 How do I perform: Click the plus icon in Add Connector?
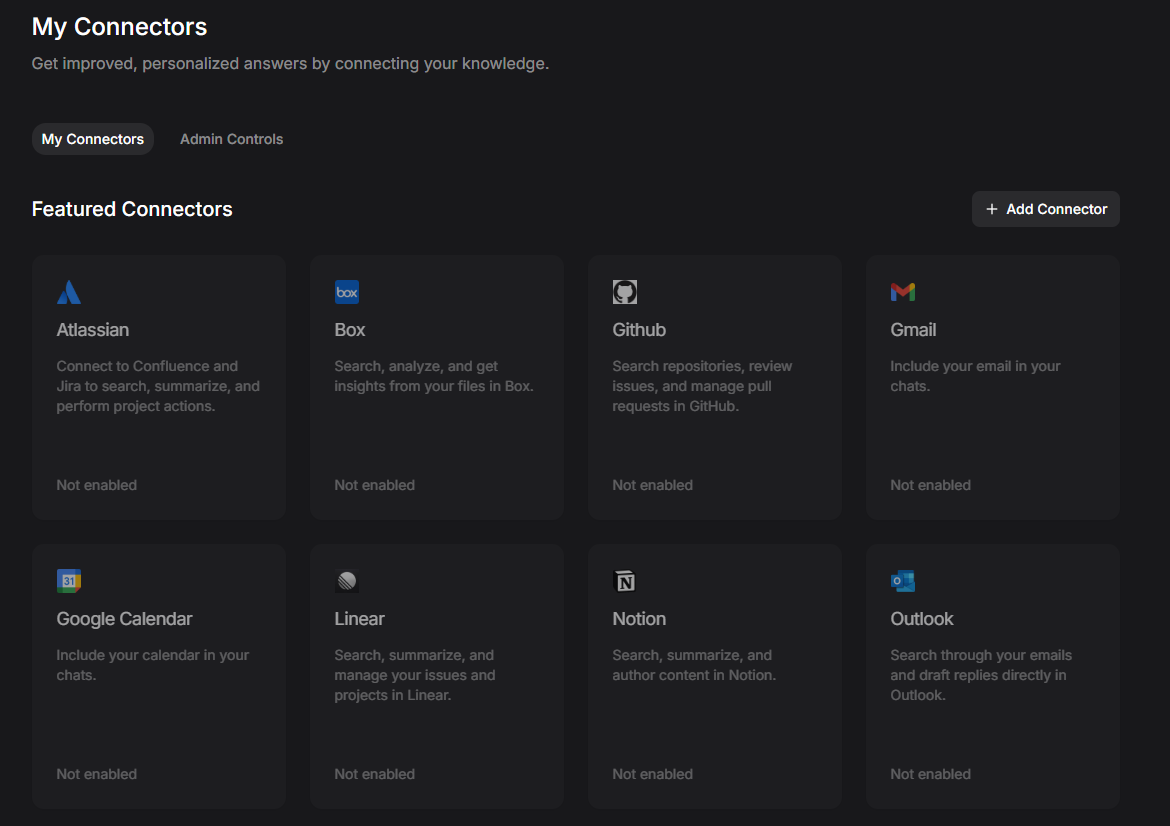tap(992, 210)
